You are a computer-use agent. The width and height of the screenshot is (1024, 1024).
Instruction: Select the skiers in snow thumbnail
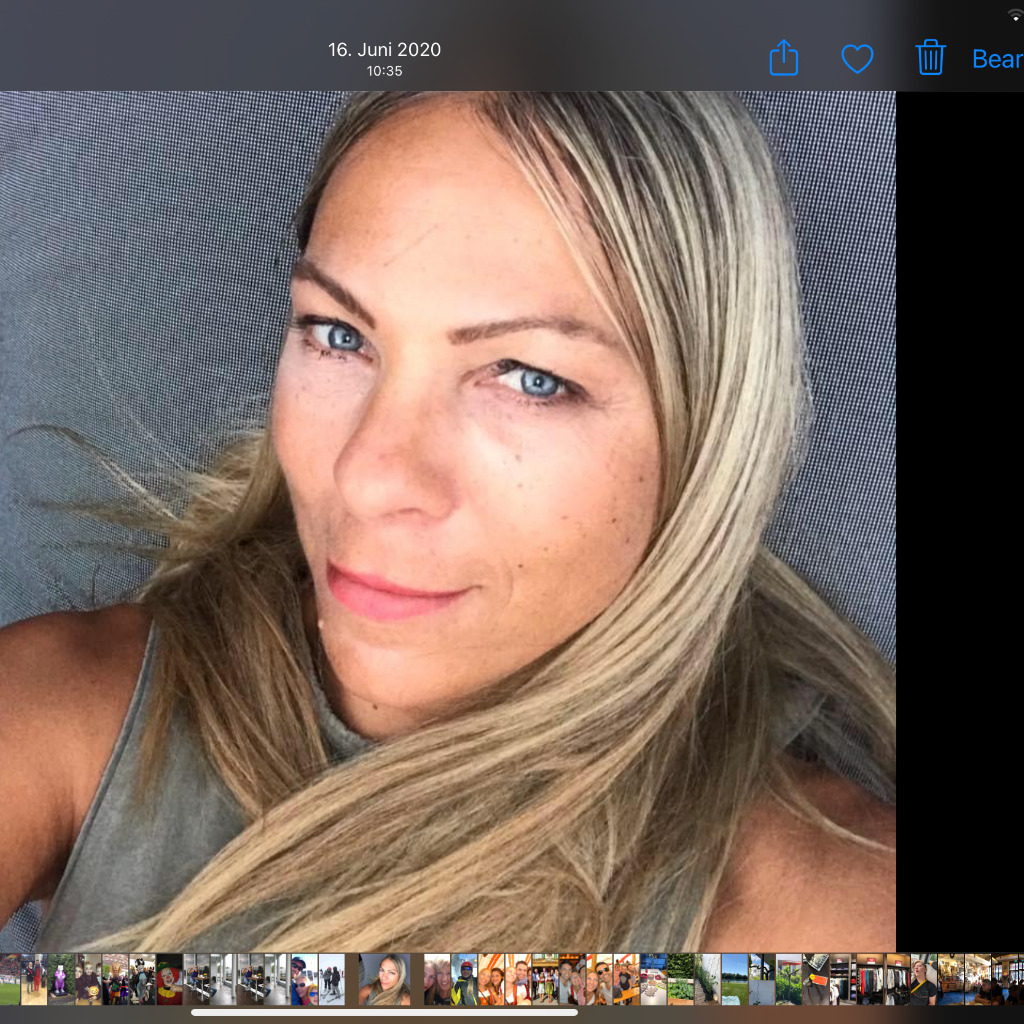[x=331, y=979]
